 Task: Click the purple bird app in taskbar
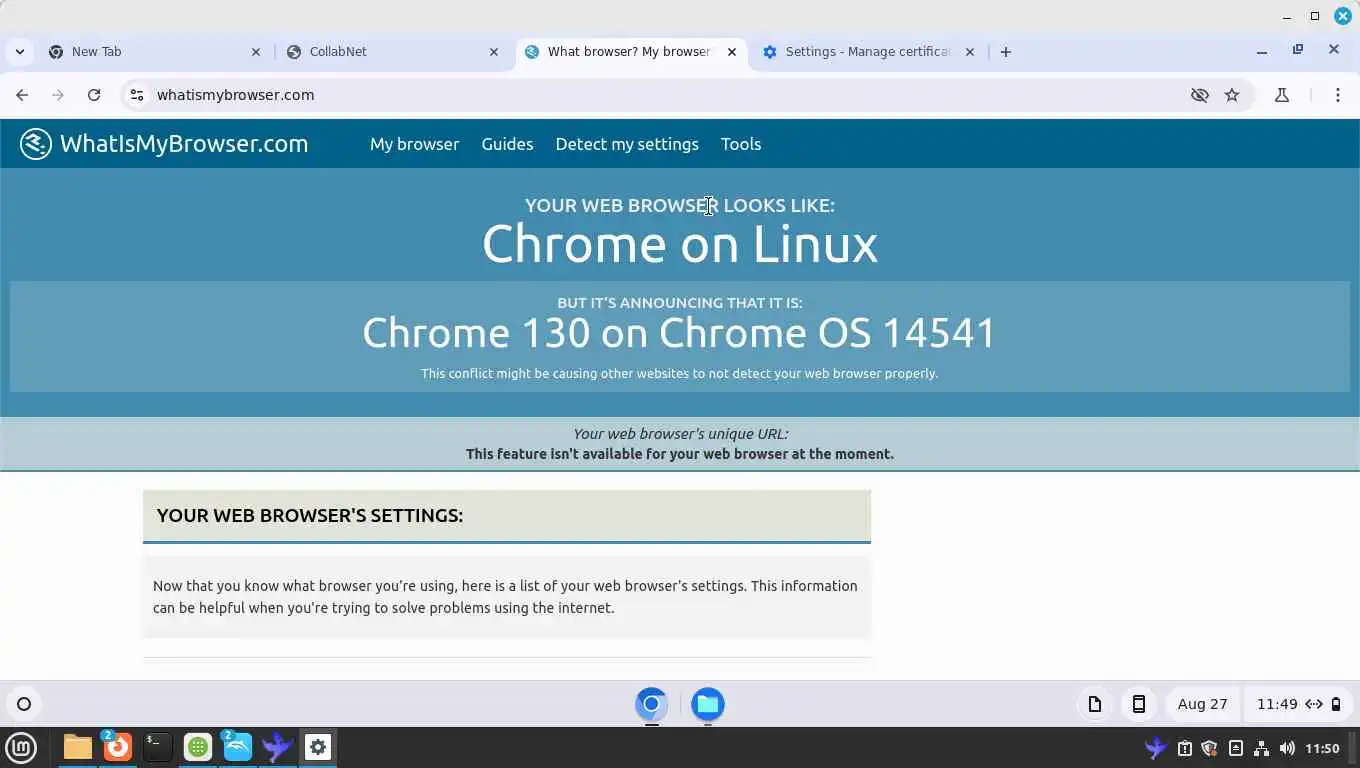pos(277,747)
